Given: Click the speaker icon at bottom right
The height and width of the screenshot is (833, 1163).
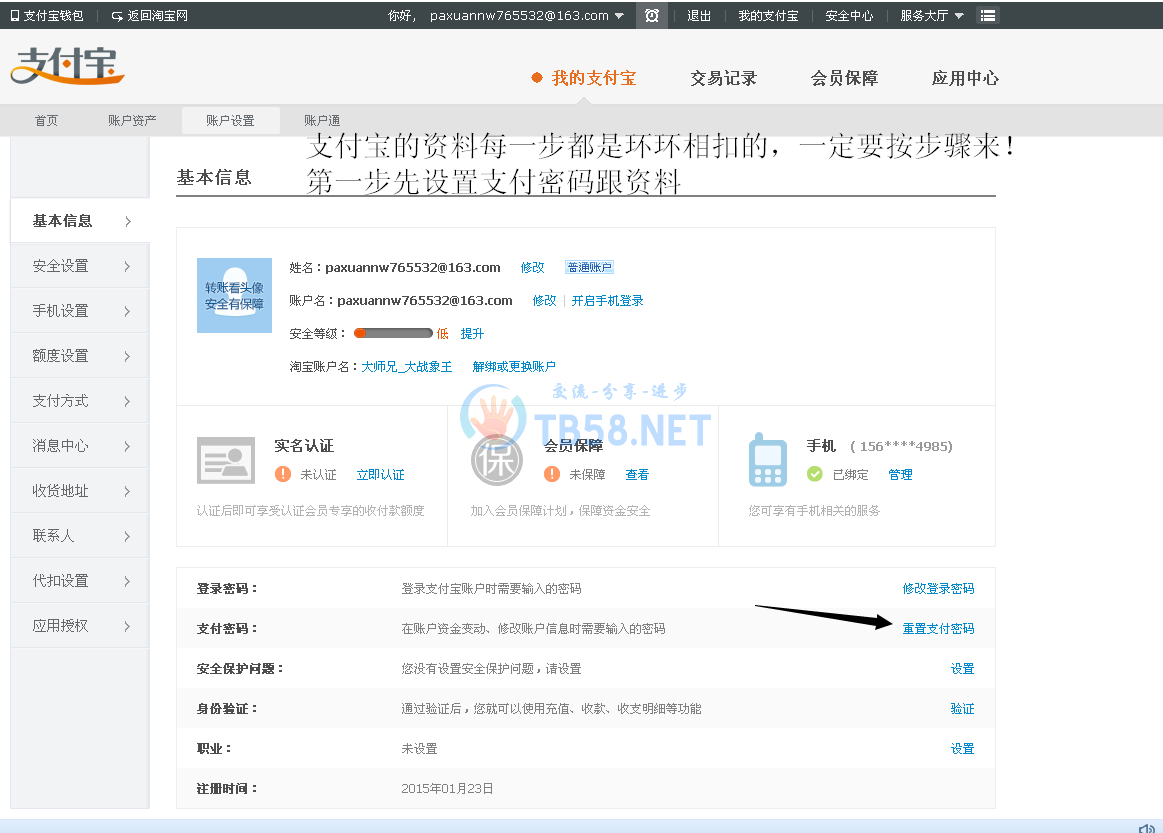Looking at the screenshot, I should click(x=1147, y=828).
